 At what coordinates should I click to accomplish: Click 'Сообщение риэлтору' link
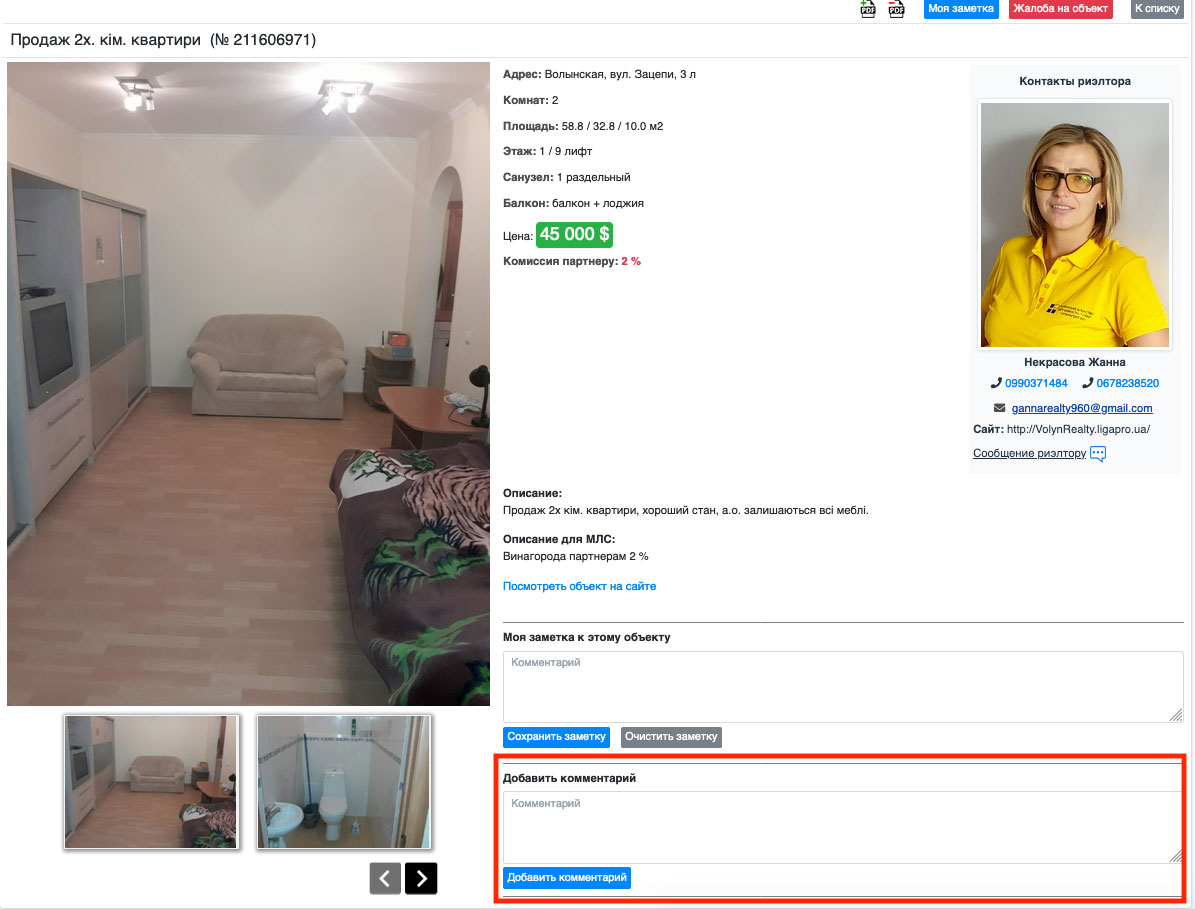1029,453
